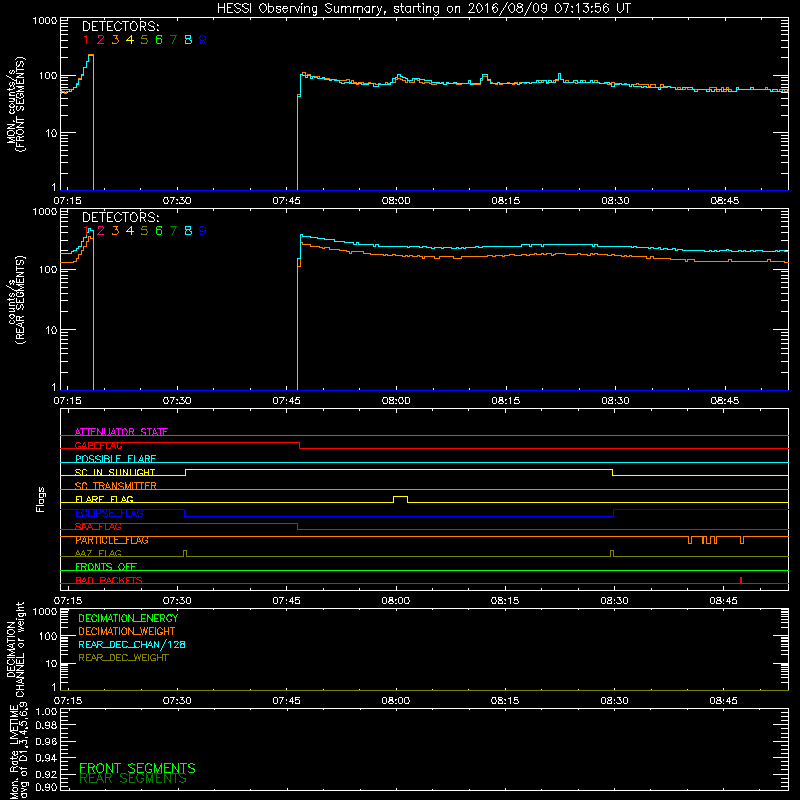800x800 pixels.
Task: Click the DECIMATION_WEIGHT legend entry
Action: pyautogui.click(x=127, y=632)
